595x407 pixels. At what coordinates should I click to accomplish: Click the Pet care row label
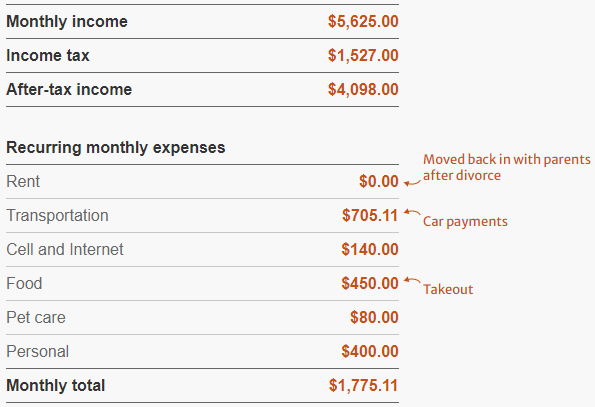[x=36, y=317]
